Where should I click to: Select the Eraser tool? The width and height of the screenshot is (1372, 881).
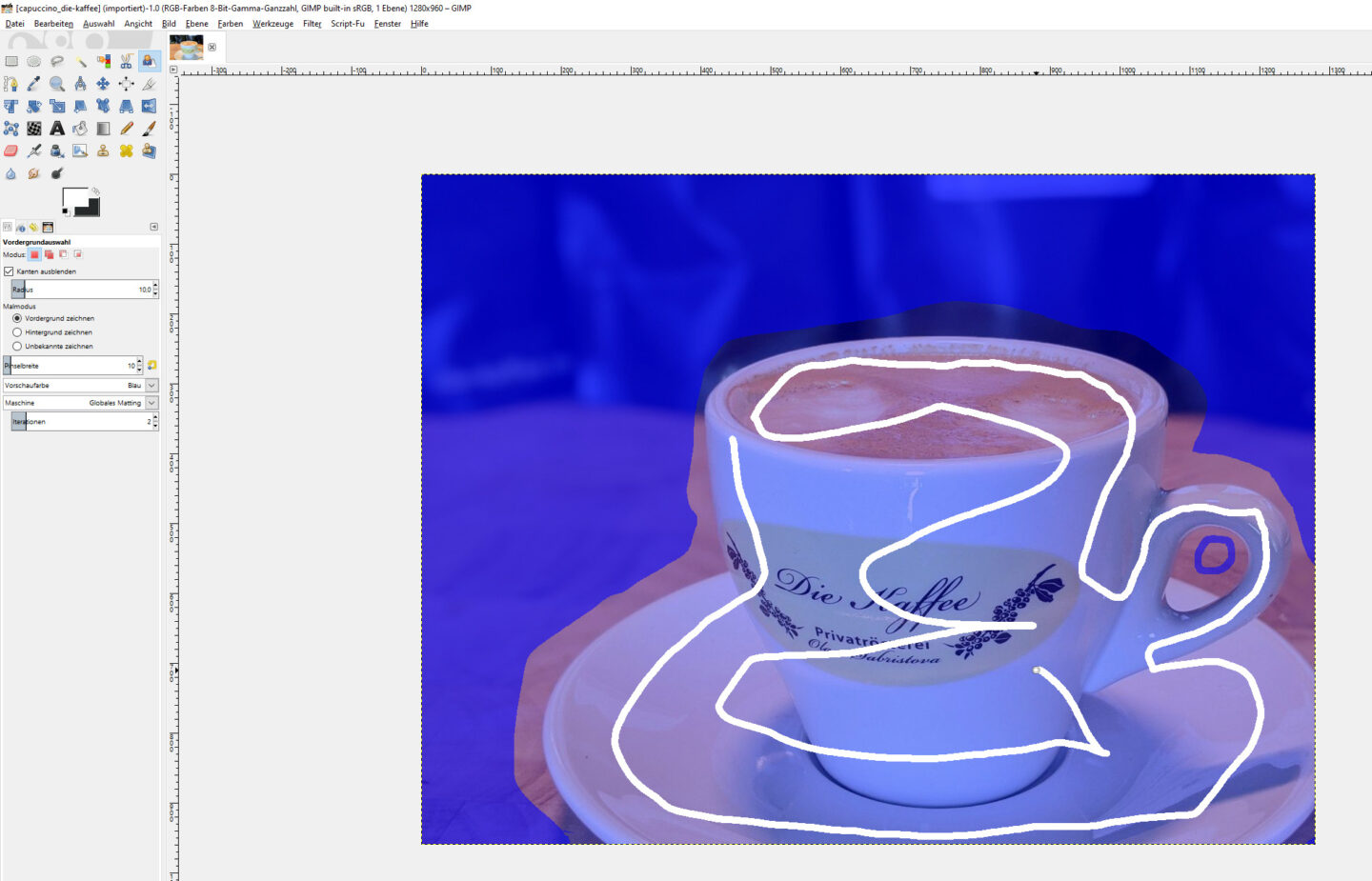tap(11, 150)
